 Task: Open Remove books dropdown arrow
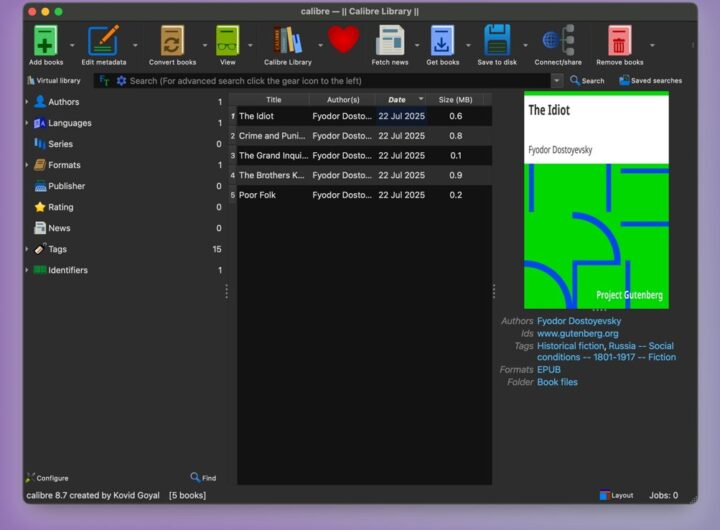[x=652, y=45]
